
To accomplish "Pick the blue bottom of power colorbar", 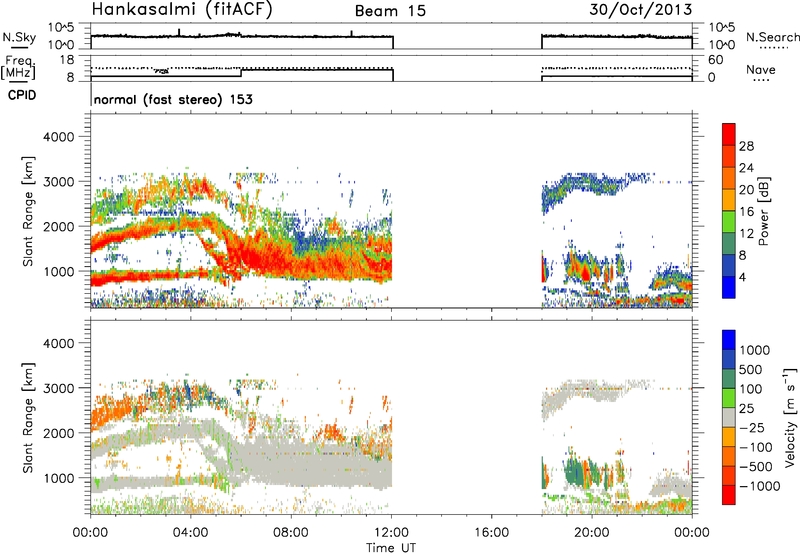I will pos(729,287).
